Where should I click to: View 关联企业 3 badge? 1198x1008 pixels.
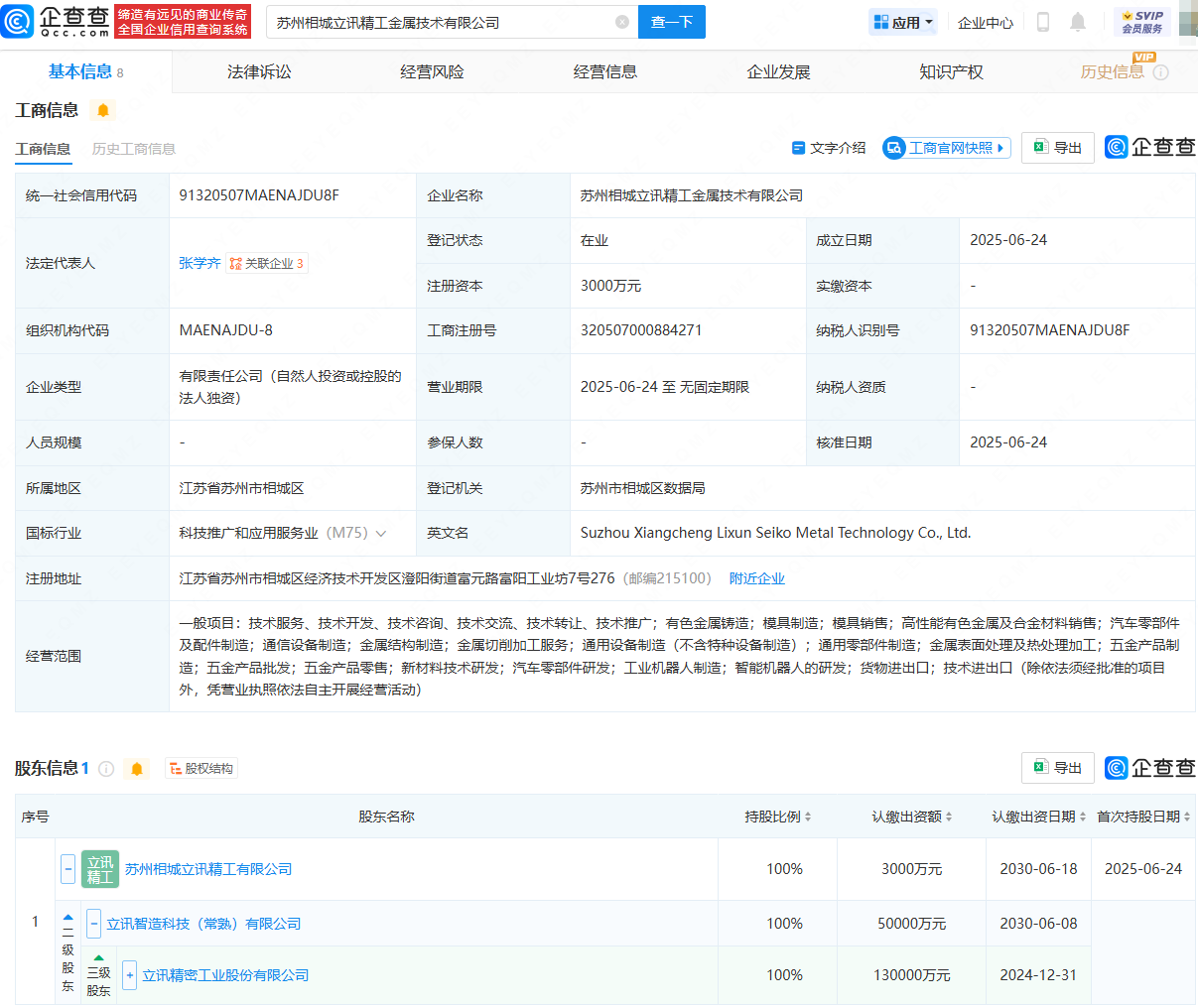(267, 263)
